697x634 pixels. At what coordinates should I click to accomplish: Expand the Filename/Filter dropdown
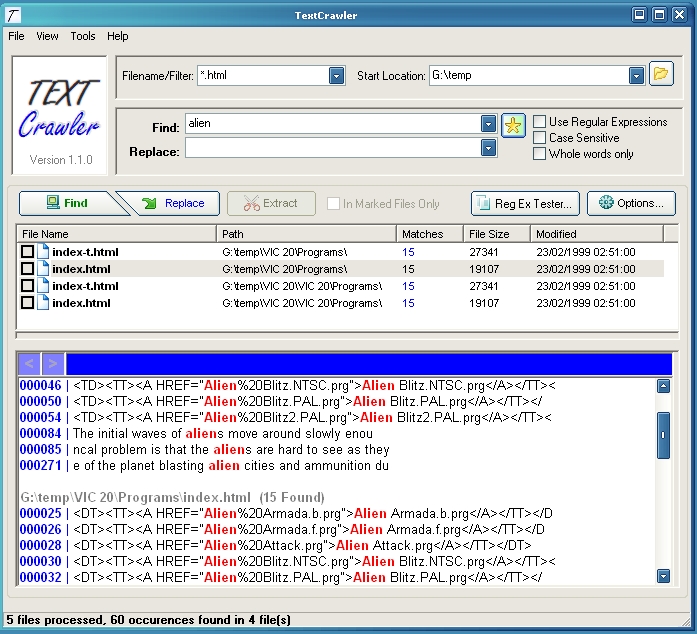(337, 76)
